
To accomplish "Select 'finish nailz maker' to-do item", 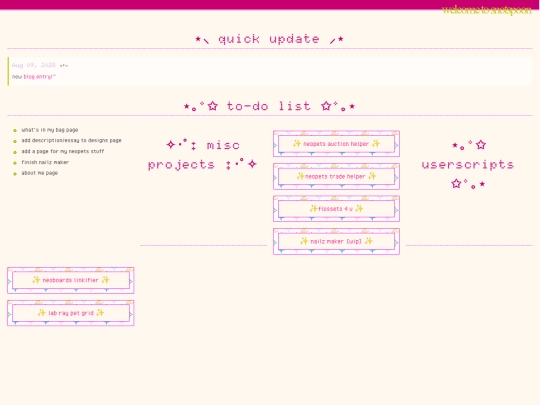I will click(45, 162).
